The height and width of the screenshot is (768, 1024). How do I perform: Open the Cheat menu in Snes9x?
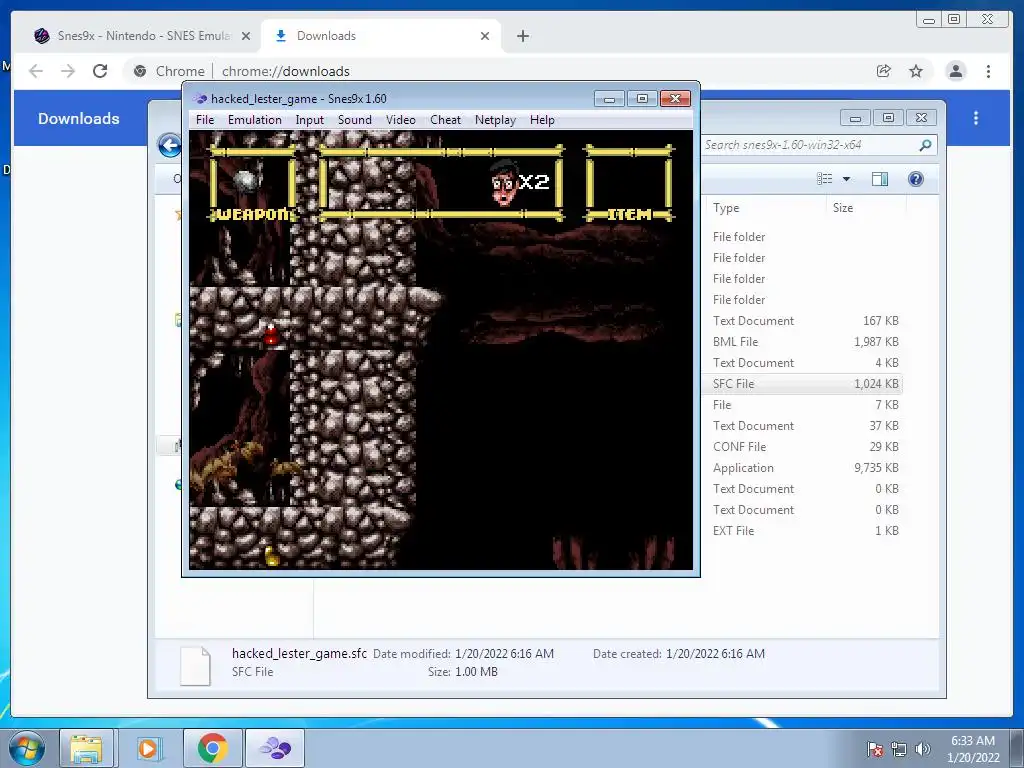pyautogui.click(x=445, y=120)
